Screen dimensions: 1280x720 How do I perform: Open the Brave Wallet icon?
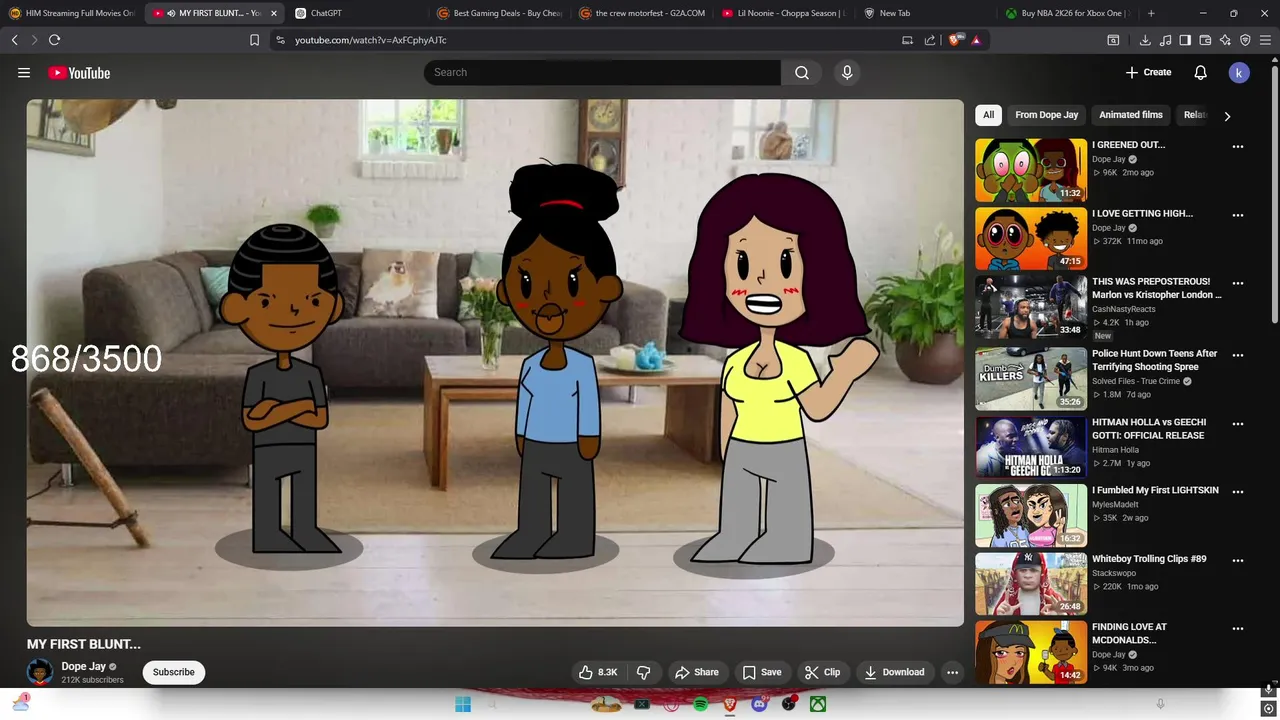[1205, 40]
